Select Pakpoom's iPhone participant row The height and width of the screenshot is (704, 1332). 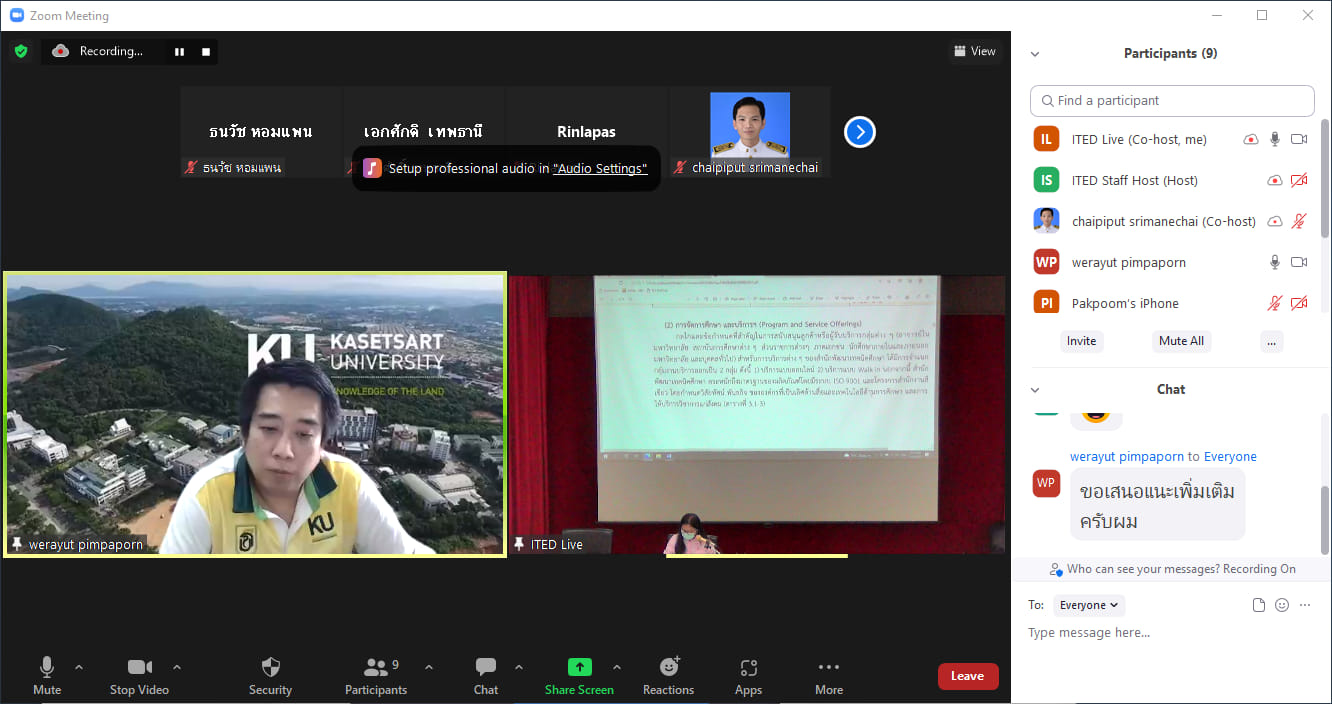[x=1172, y=304]
